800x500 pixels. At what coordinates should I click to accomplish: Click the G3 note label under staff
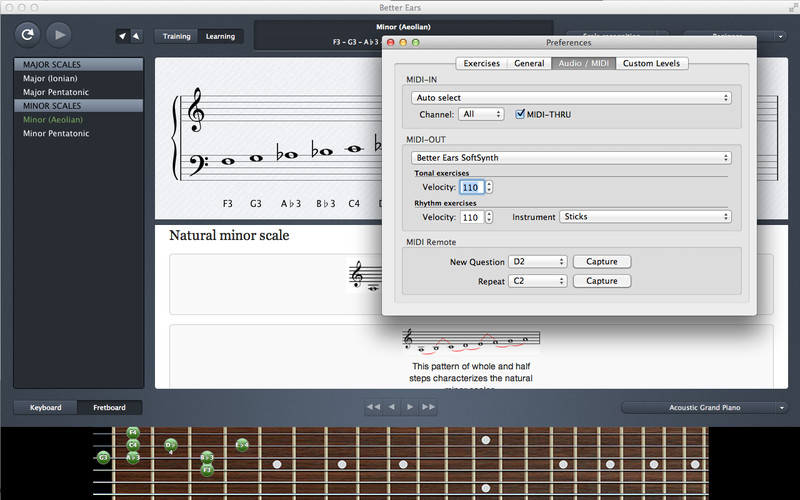tap(256, 204)
